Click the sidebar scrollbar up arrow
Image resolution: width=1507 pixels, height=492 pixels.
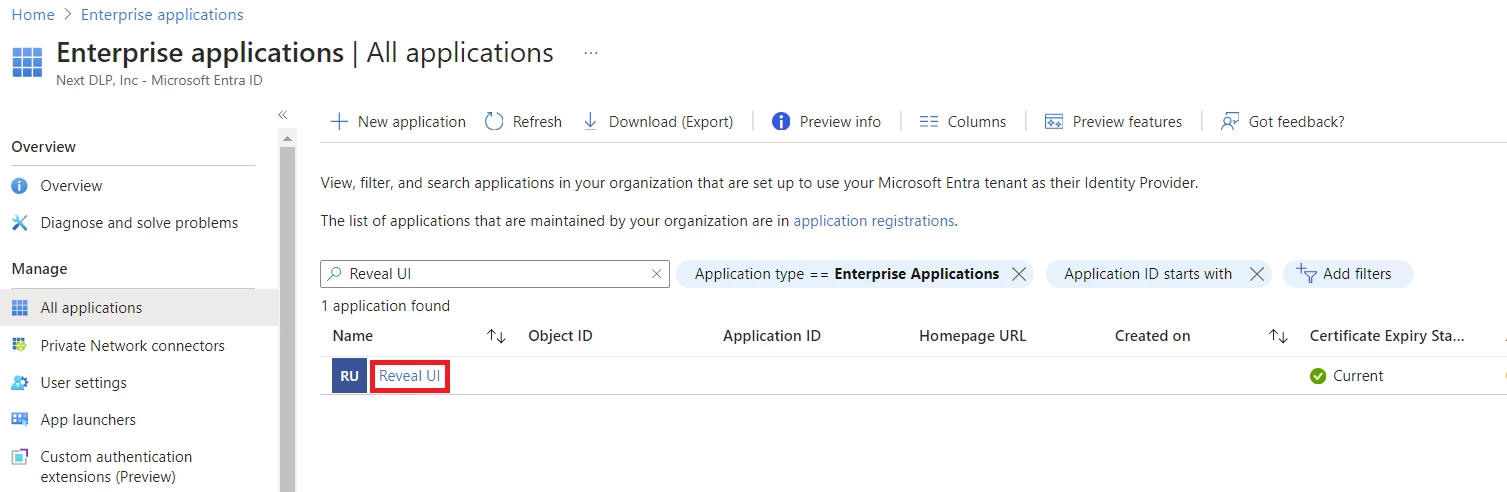coord(288,138)
